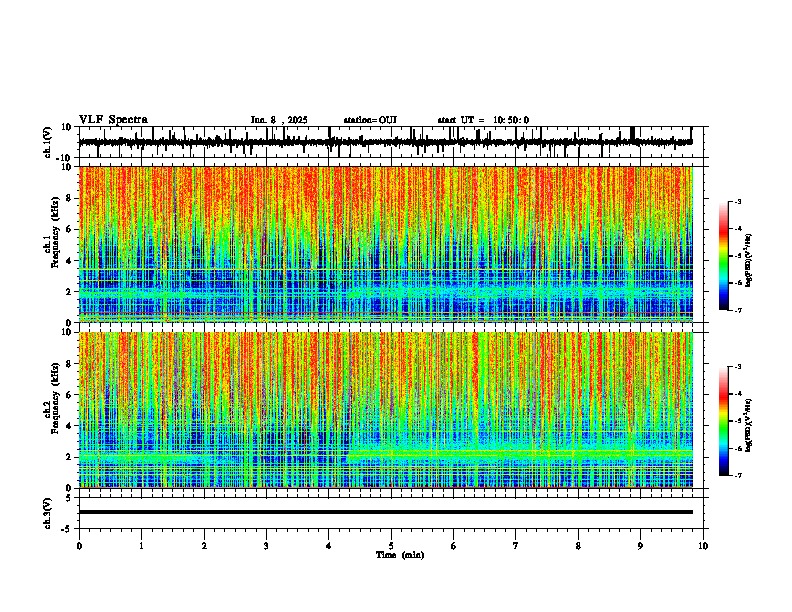Click the ch.2 frequency tick "6"
Viewport: 792px width, 612px height.
(70, 395)
